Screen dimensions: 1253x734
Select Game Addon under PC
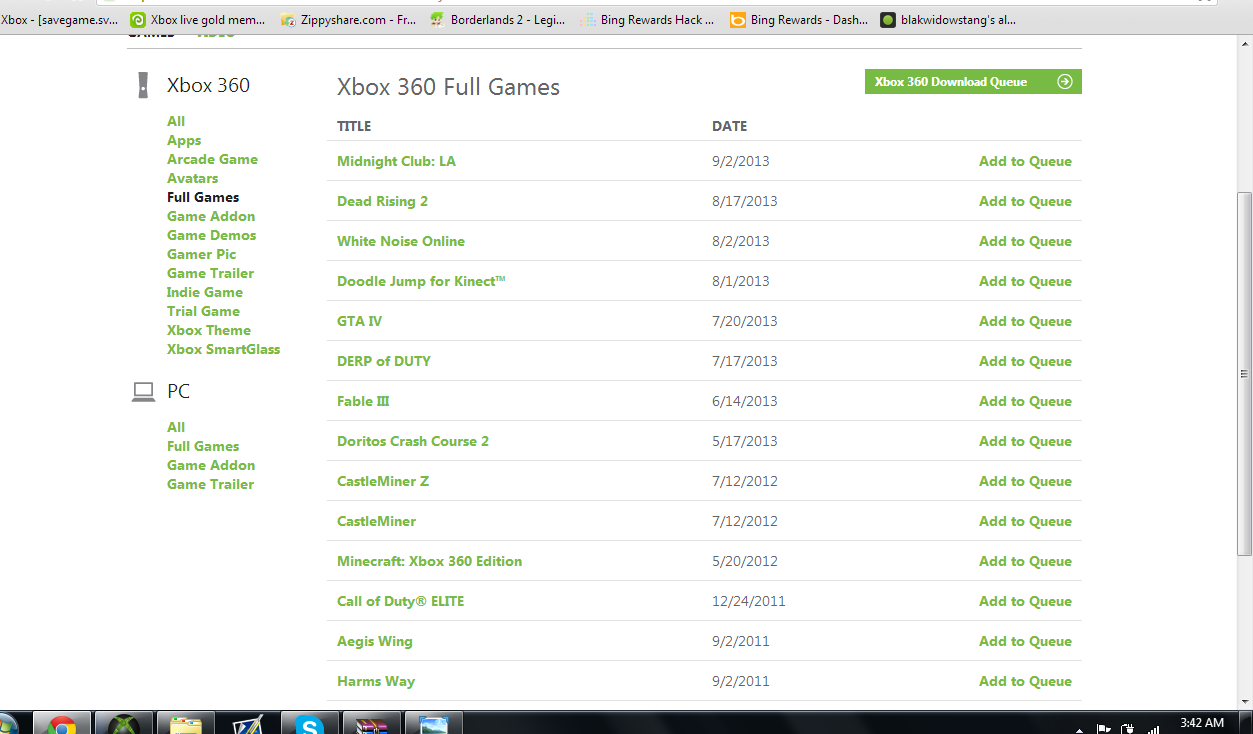coord(211,465)
